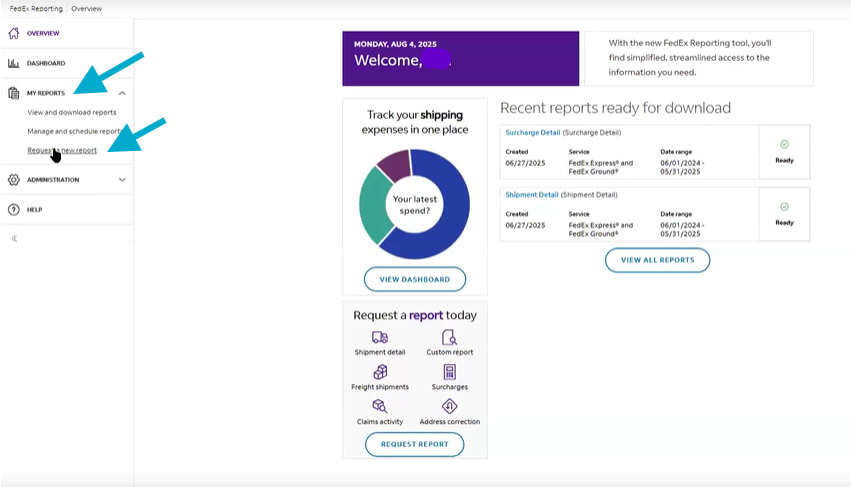
Task: Open the Freight shipments box icon
Action: (379, 372)
